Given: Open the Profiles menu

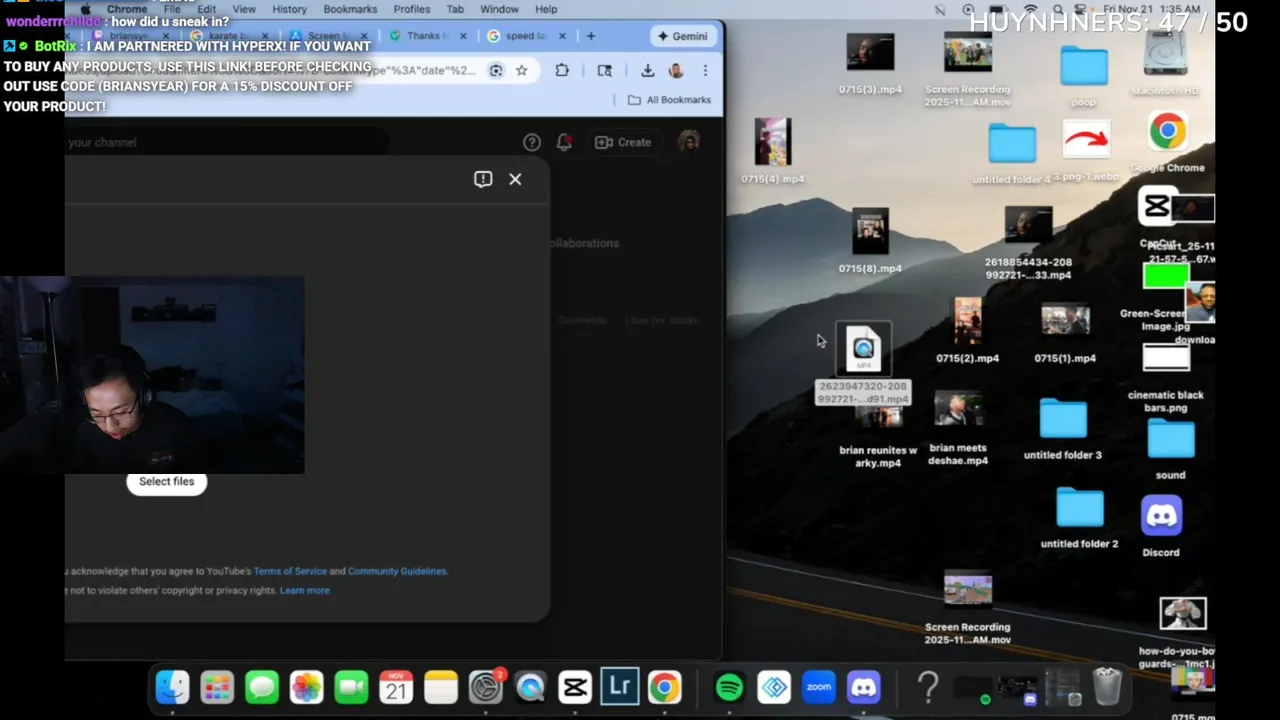Looking at the screenshot, I should tap(411, 9).
